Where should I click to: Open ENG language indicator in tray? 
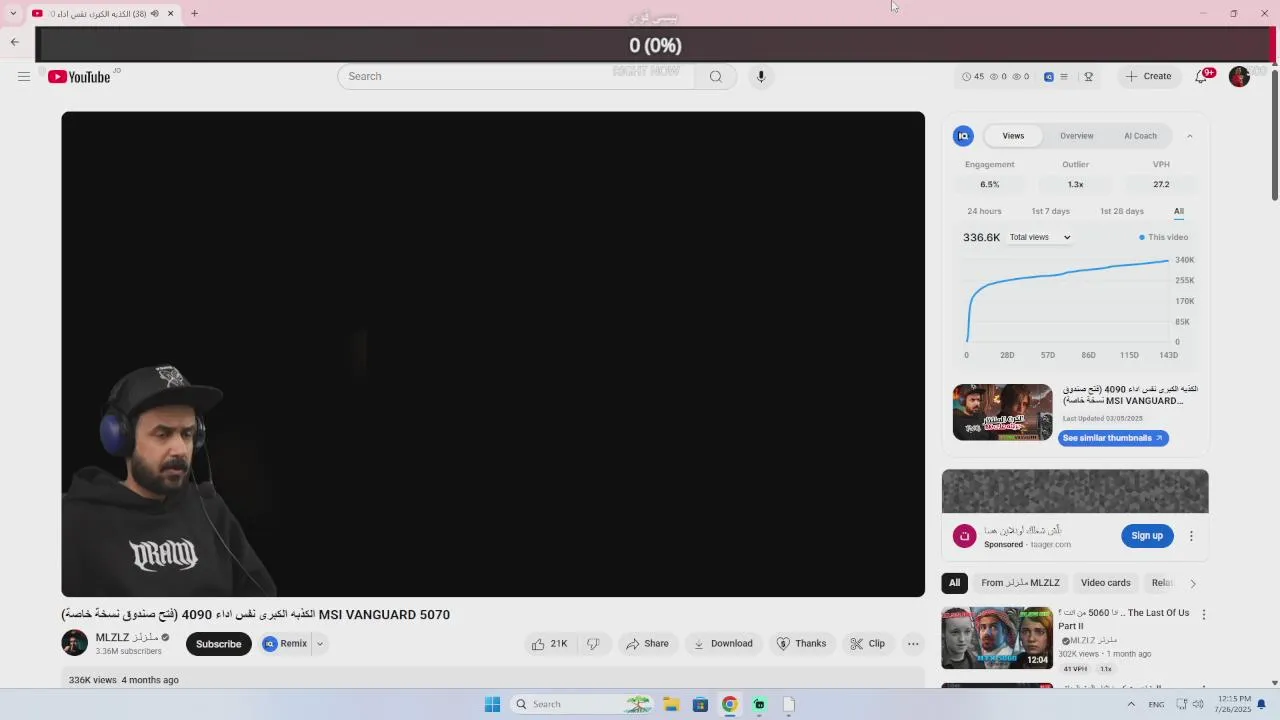(x=1156, y=704)
